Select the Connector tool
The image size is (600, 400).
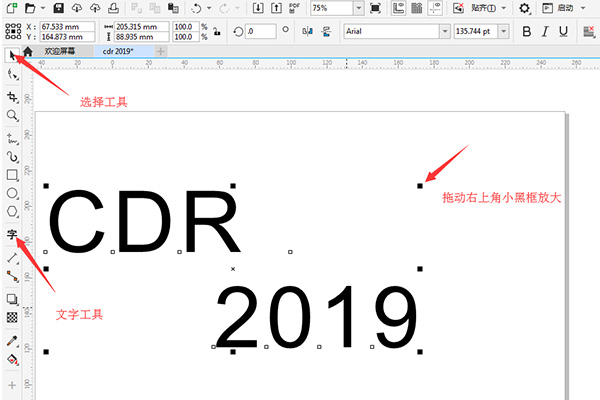point(12,276)
